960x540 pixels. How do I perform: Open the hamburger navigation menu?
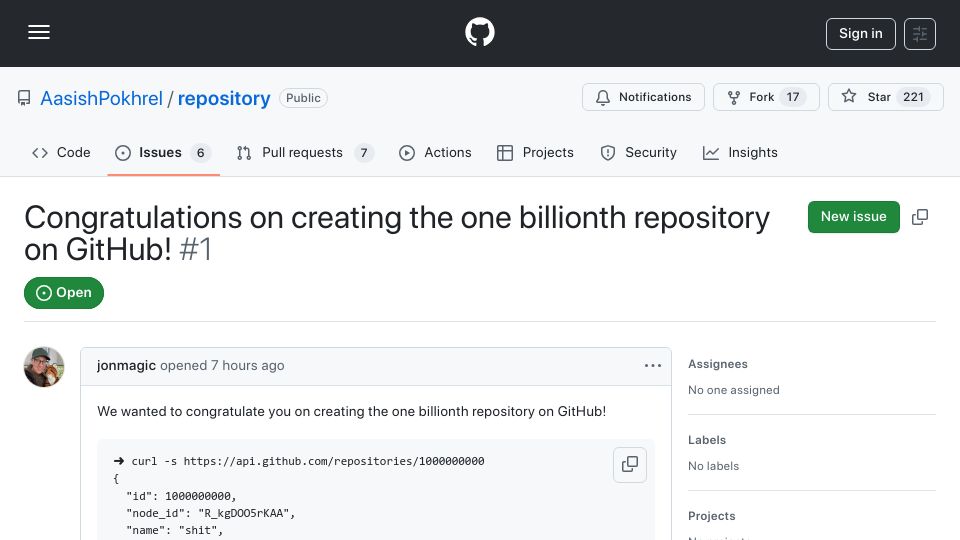[39, 32]
